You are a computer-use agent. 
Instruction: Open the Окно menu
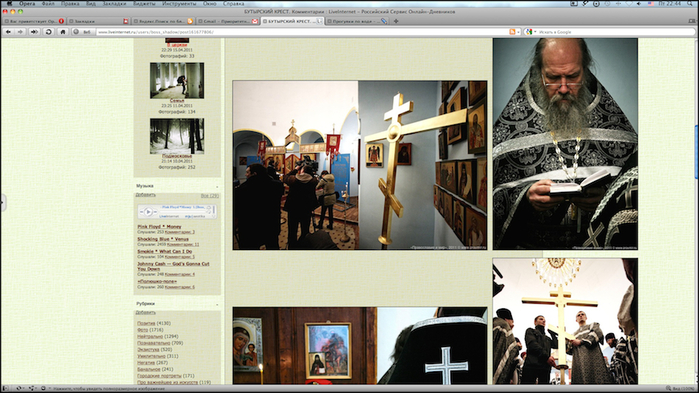[210, 4]
